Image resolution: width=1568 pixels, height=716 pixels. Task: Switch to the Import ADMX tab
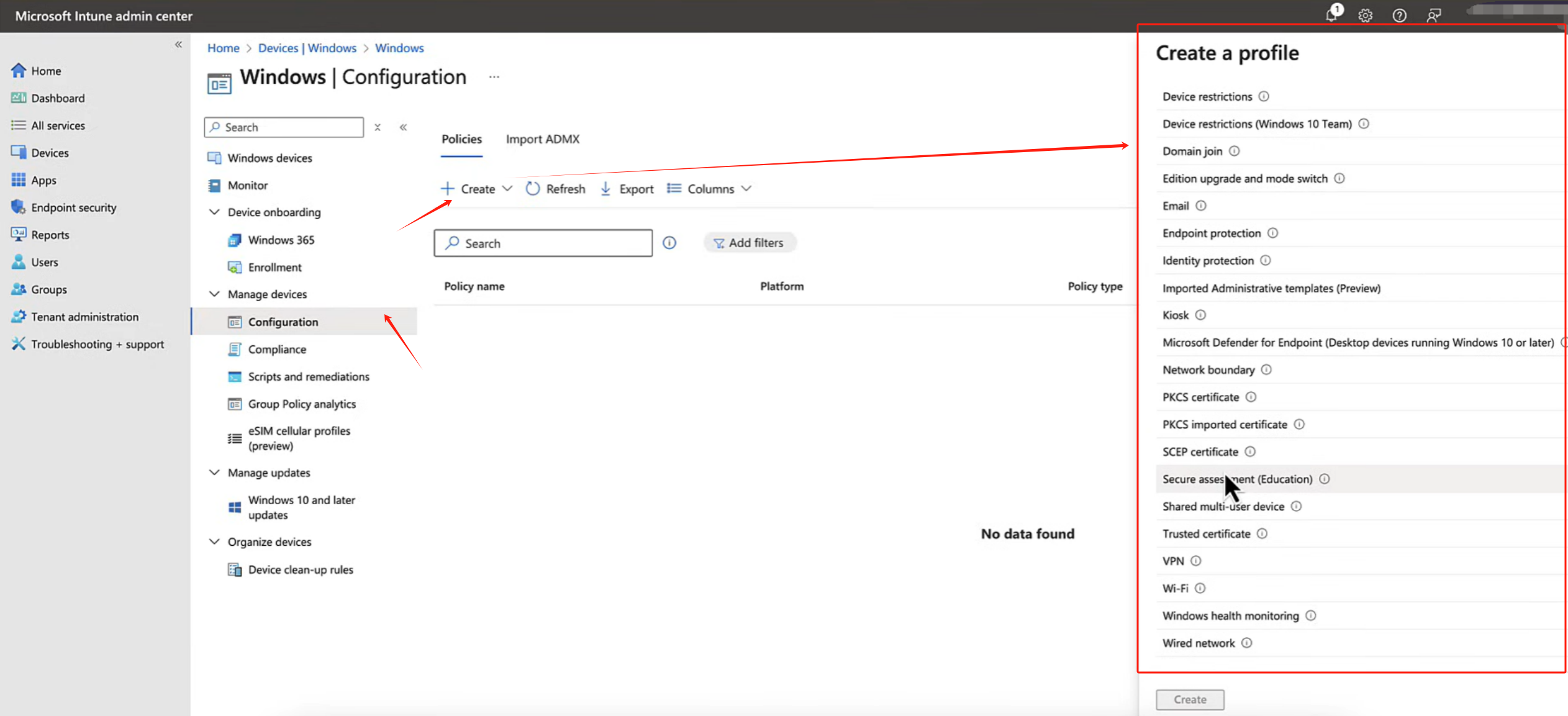click(x=542, y=139)
